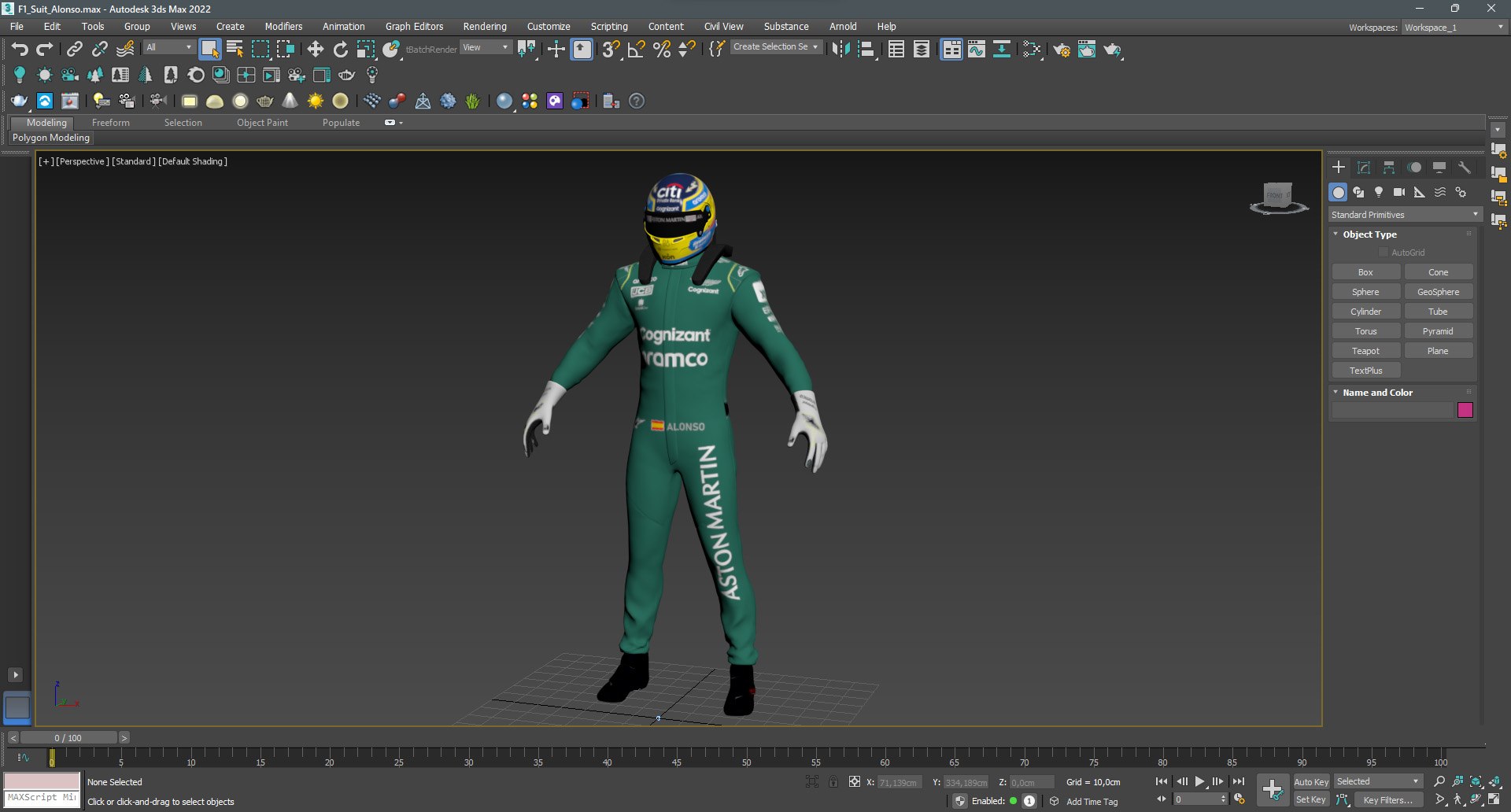1511x812 pixels.
Task: Click the Select and Place tool
Action: tap(391, 50)
